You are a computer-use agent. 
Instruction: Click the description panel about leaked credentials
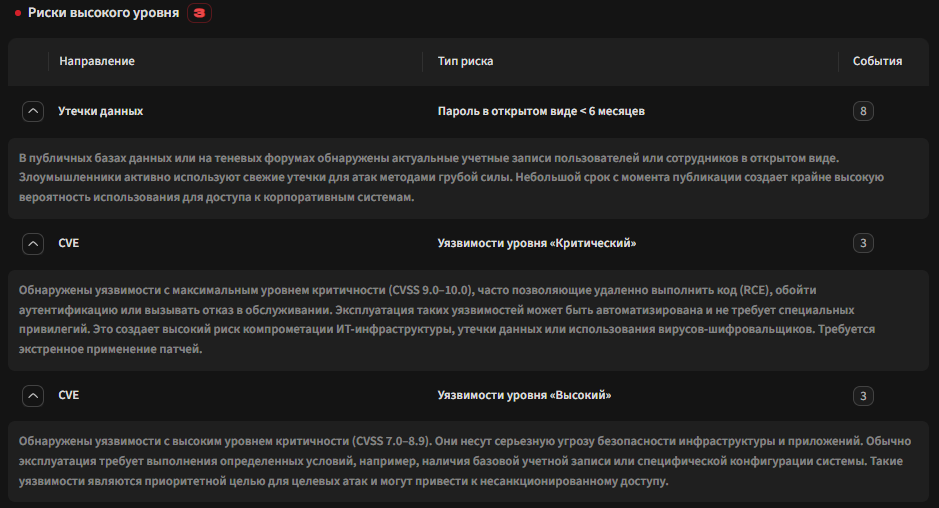(x=468, y=178)
